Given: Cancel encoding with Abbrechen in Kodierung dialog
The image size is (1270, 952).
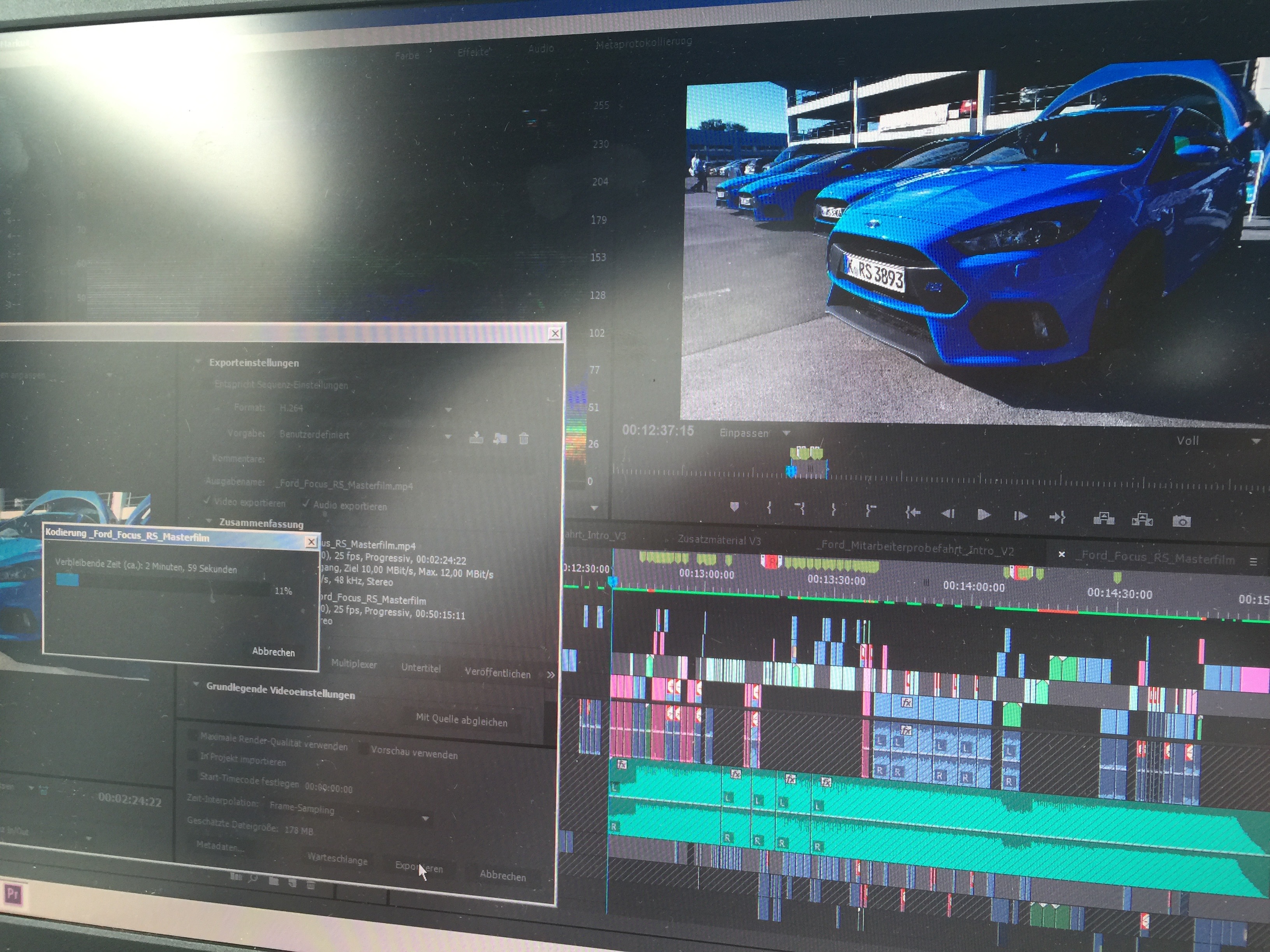Looking at the screenshot, I should [x=273, y=651].
